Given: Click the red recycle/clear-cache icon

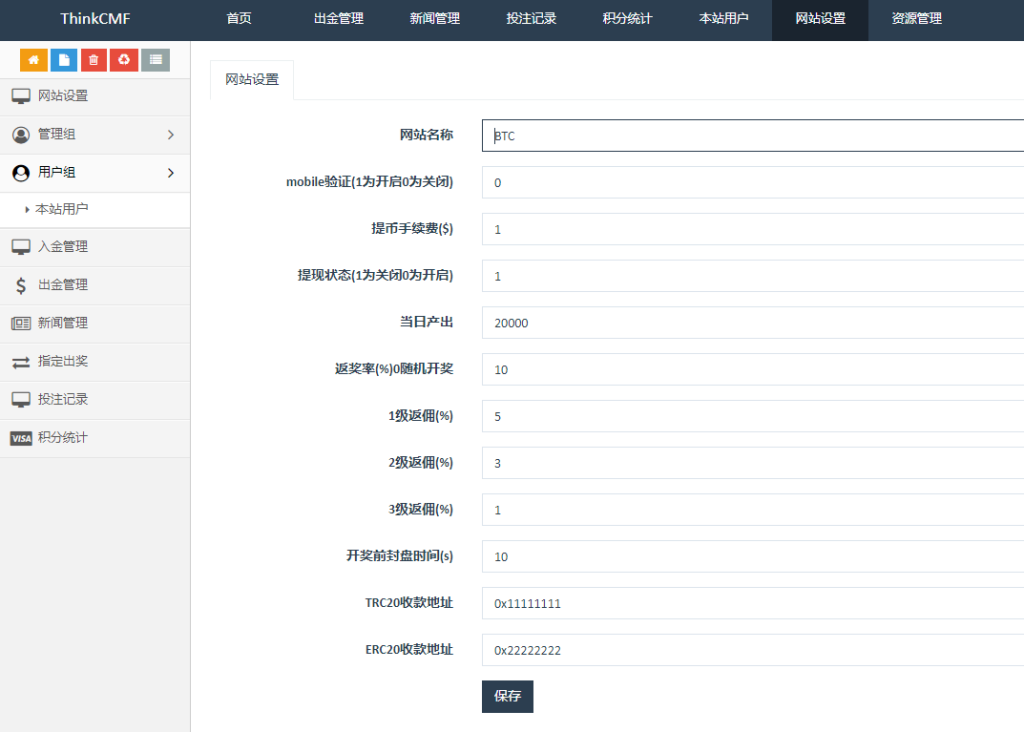Looking at the screenshot, I should (124, 60).
